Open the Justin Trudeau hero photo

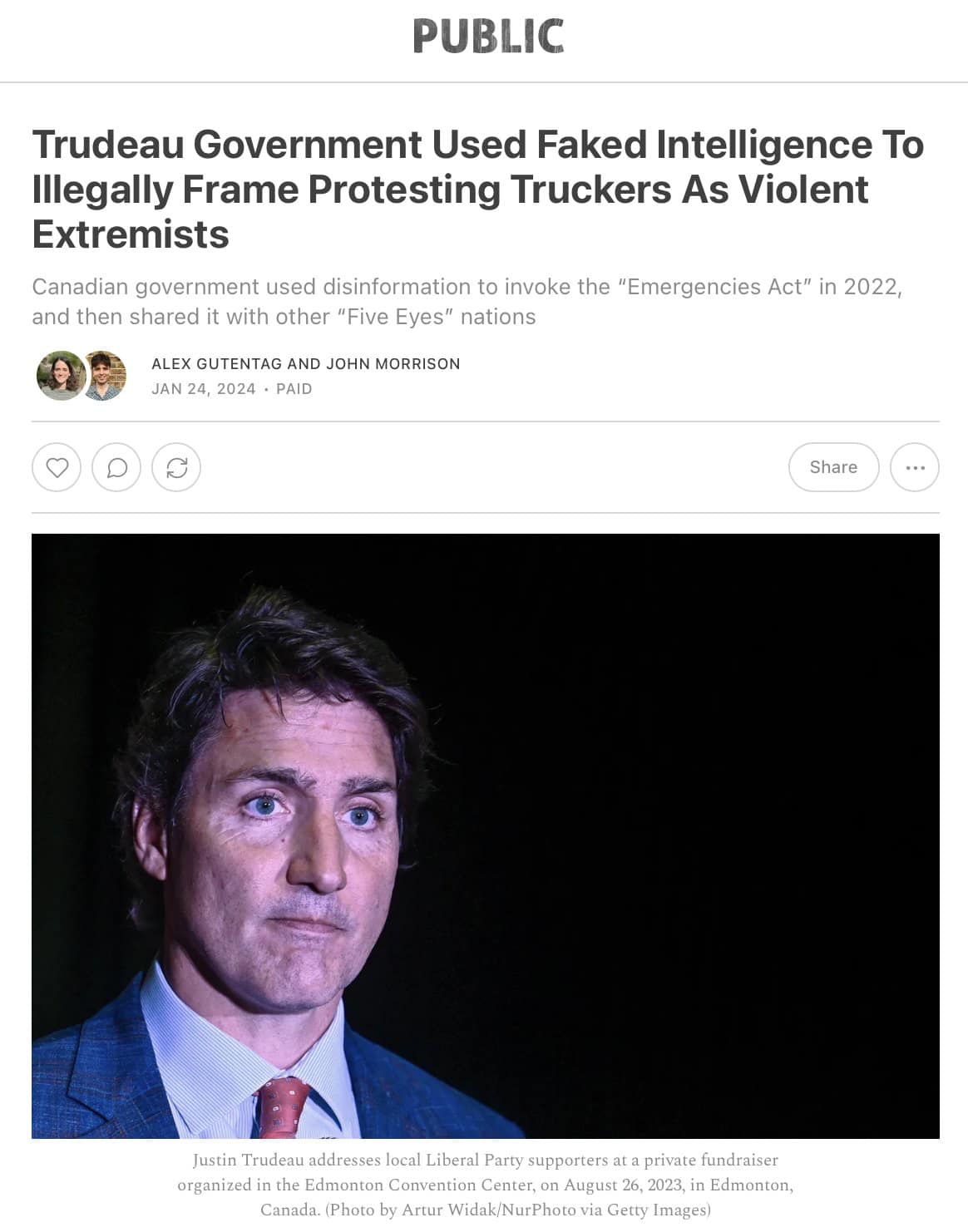(x=486, y=835)
